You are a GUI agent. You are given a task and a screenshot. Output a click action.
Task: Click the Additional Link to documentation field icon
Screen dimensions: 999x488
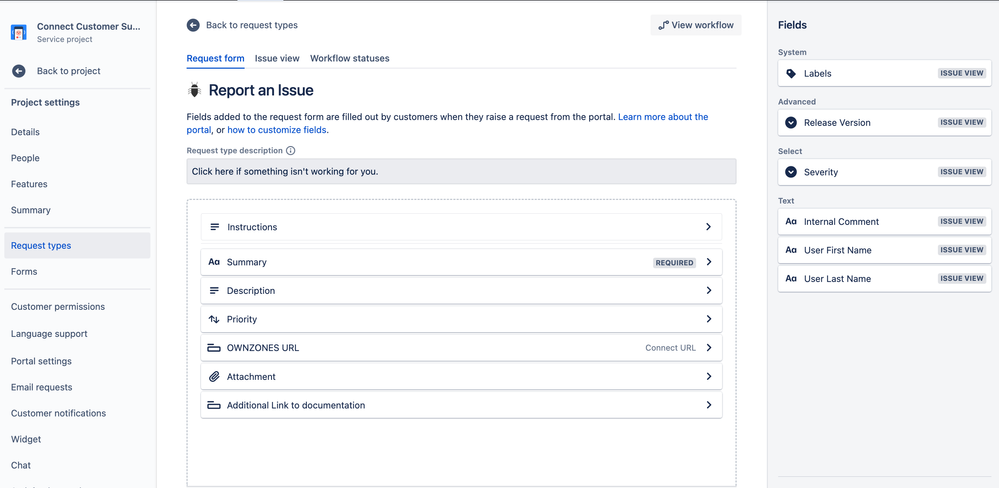(x=214, y=405)
